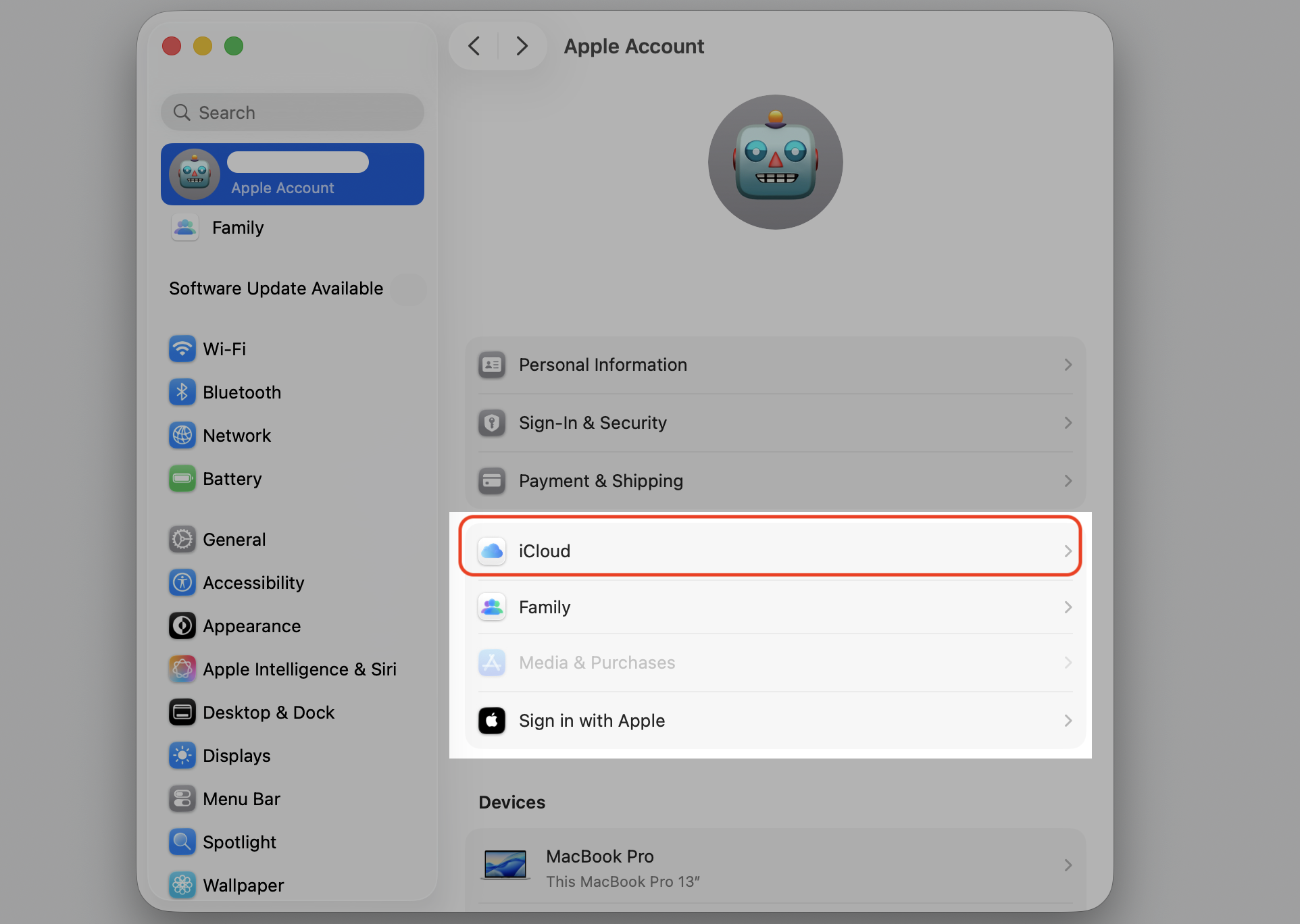This screenshot has width=1300, height=924.
Task: Click the Appearance icon in sidebar
Action: coord(182,626)
